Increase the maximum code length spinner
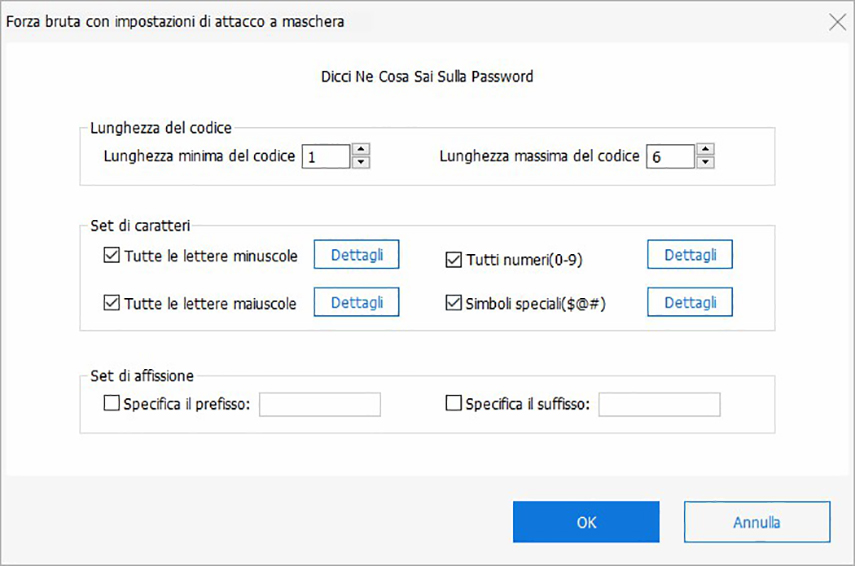Viewport: 855px width, 566px height. click(x=705, y=150)
